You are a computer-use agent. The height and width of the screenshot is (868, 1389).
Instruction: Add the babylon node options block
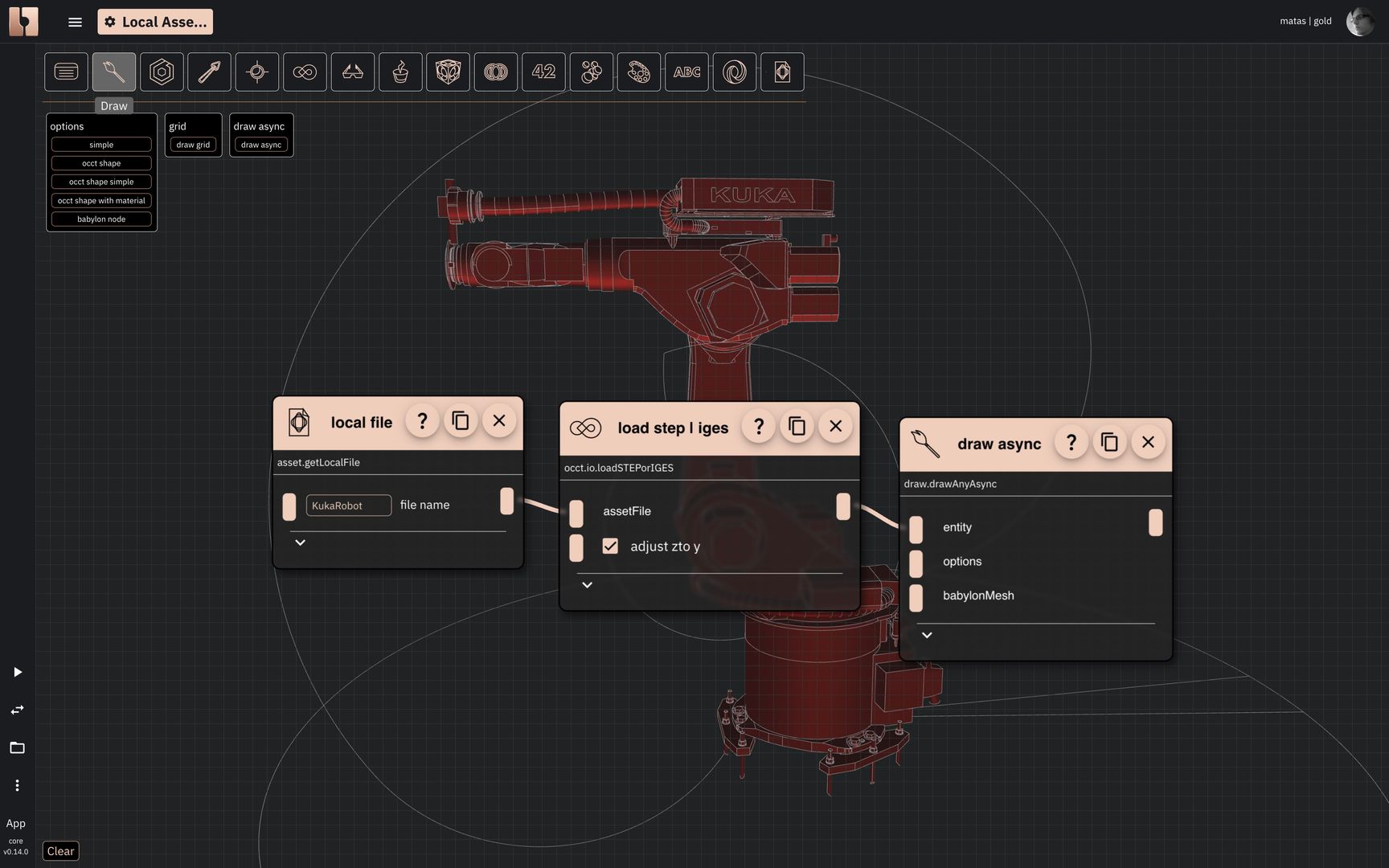coord(101,219)
